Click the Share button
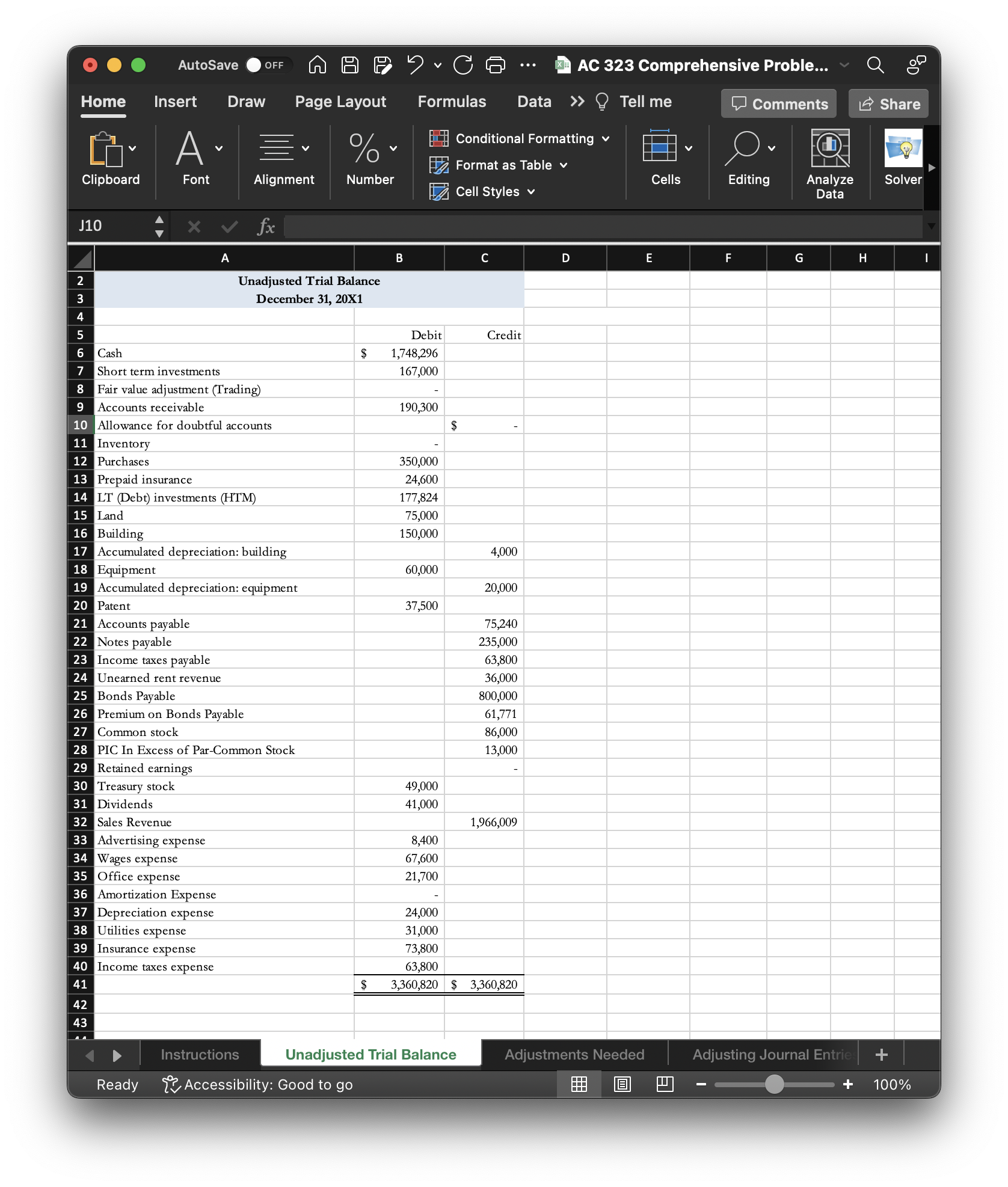 pos(888,104)
